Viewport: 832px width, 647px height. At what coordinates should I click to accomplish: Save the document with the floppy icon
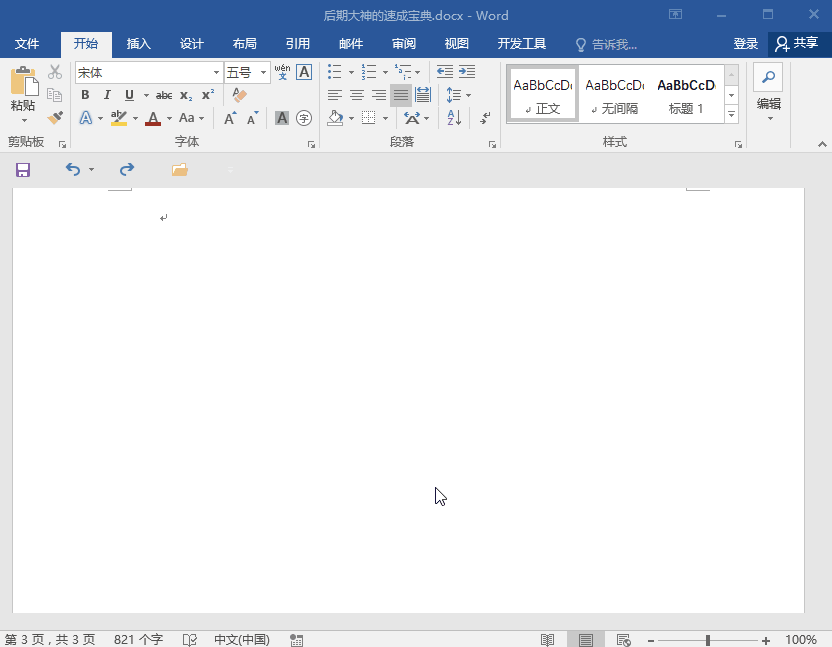point(23,170)
